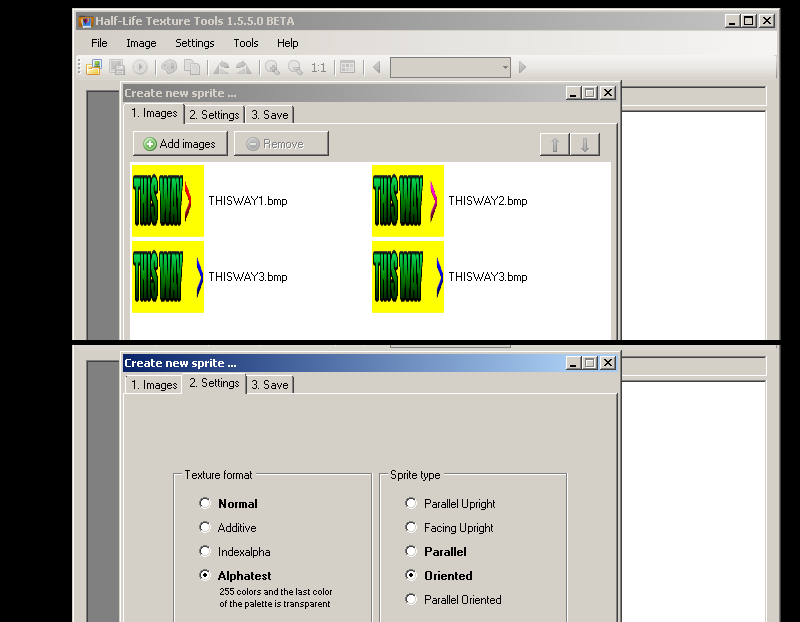
Task: Click the toolbar drag grip handle
Action: 79,67
